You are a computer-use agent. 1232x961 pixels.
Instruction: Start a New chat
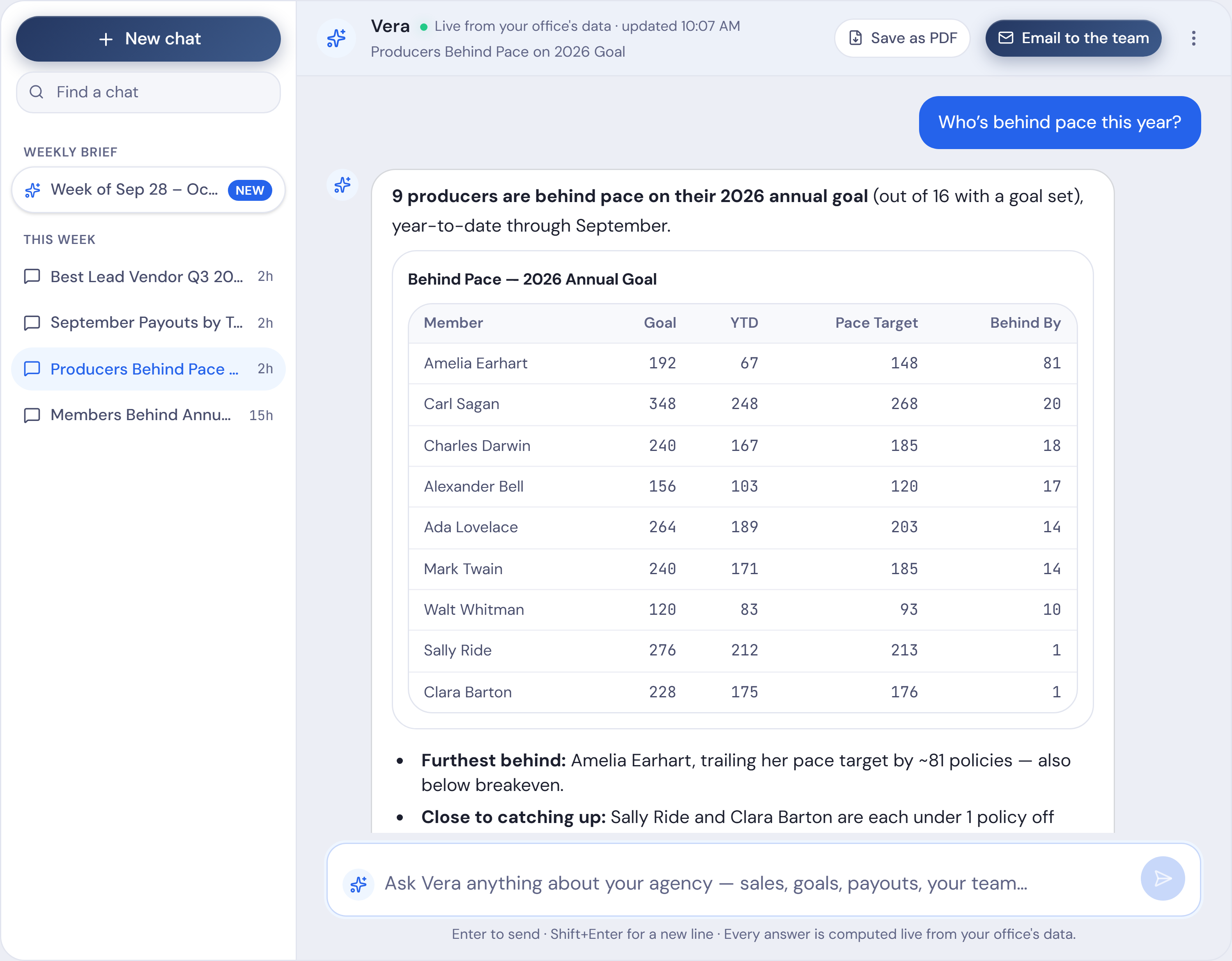148,38
